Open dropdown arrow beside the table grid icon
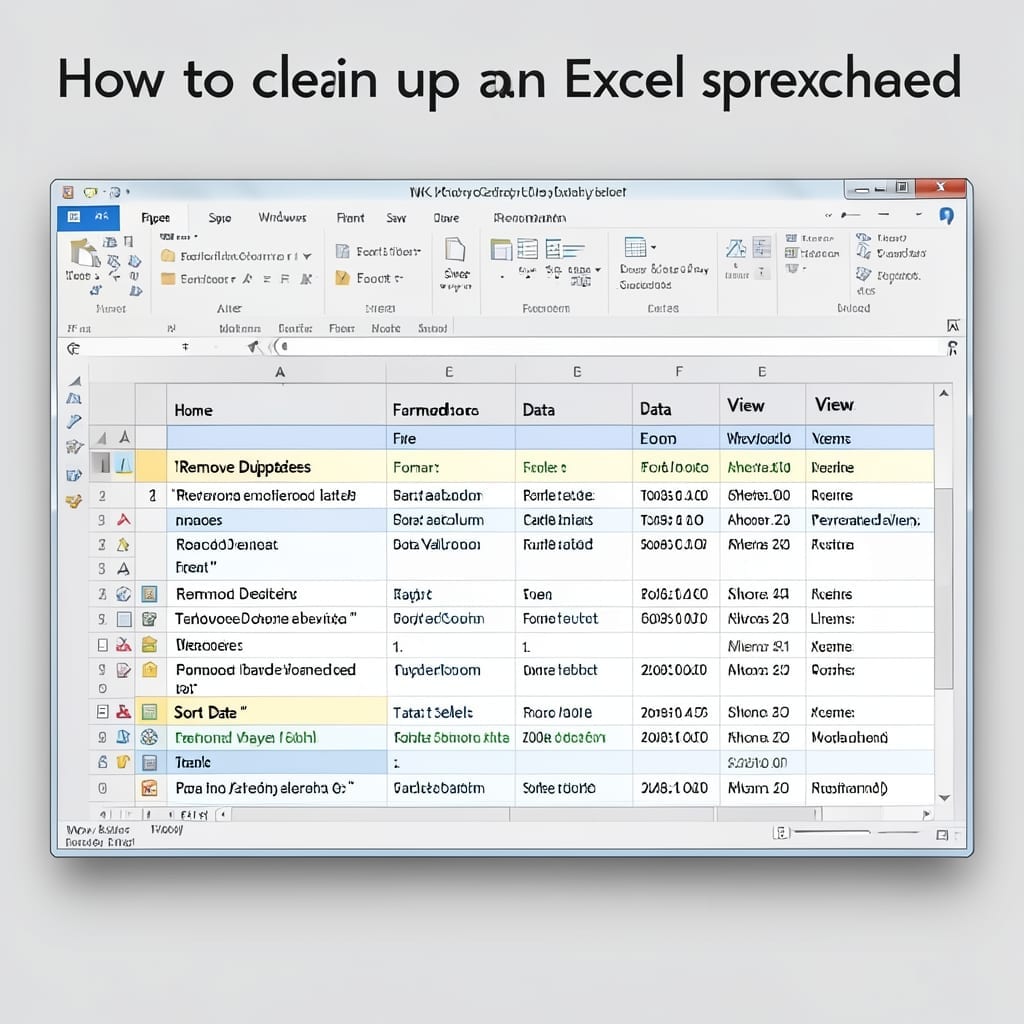Viewport: 1024px width, 1024px height. tap(653, 248)
